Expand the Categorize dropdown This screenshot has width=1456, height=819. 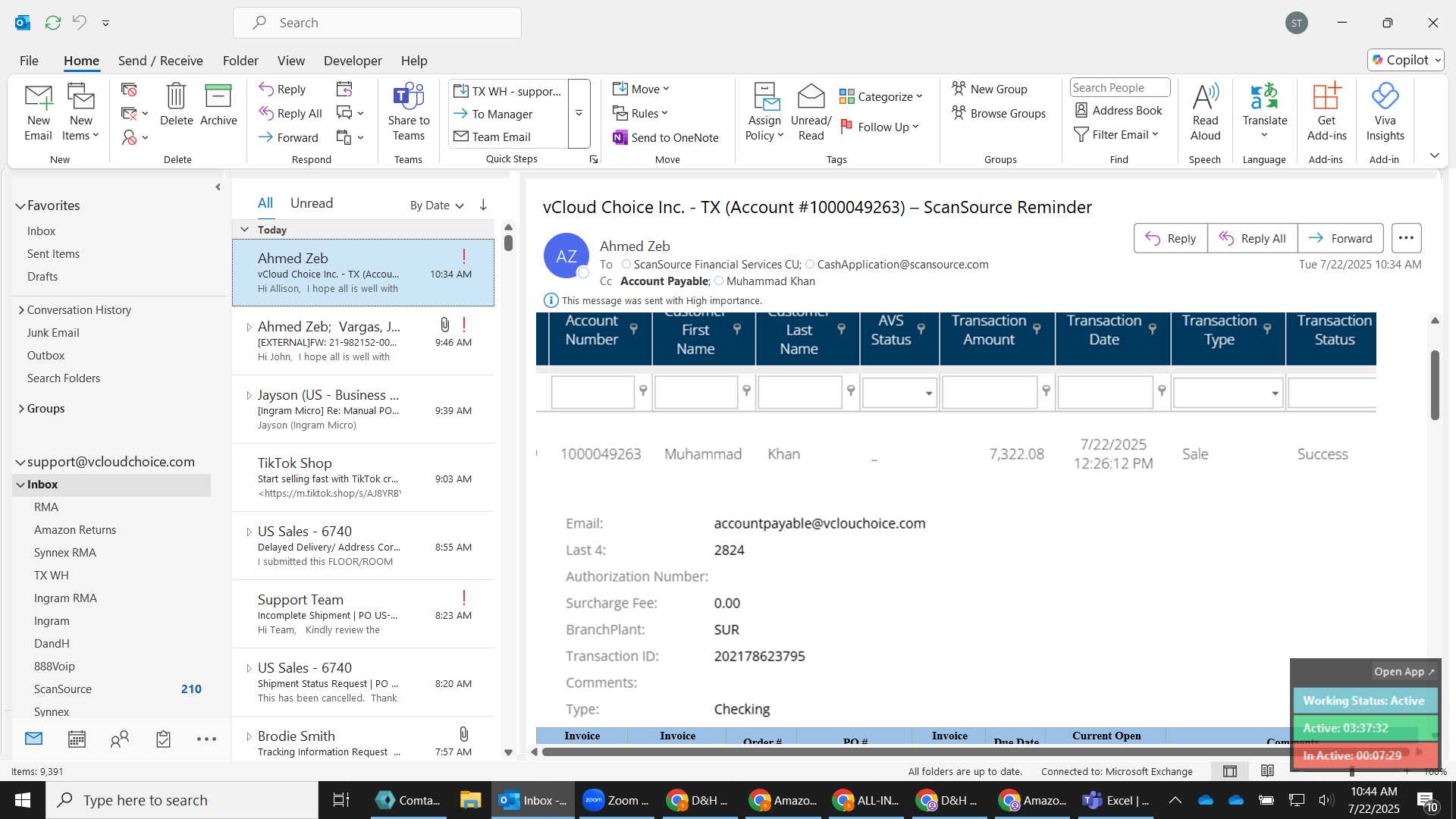point(881,96)
